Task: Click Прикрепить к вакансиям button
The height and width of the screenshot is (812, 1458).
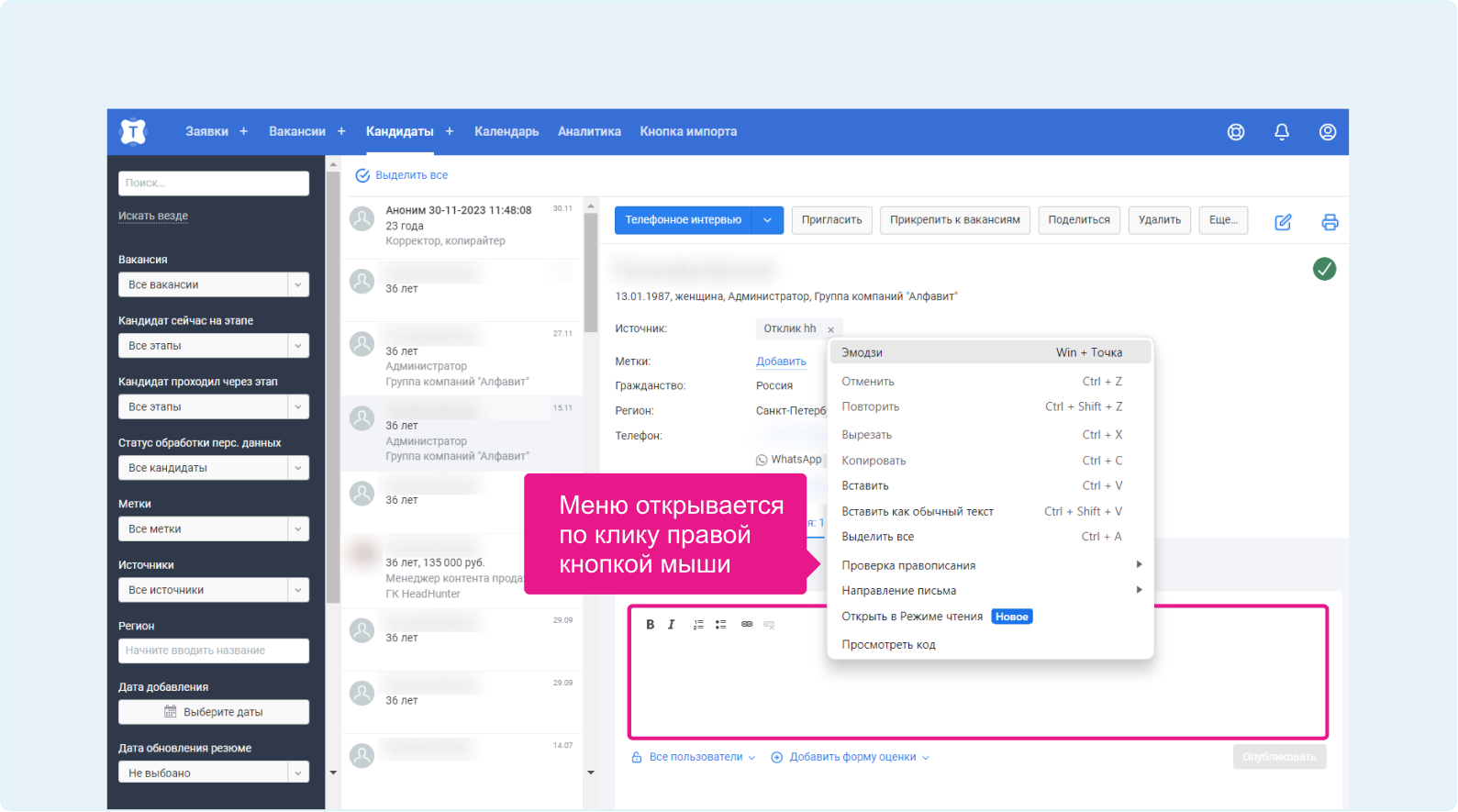Action: [x=955, y=220]
